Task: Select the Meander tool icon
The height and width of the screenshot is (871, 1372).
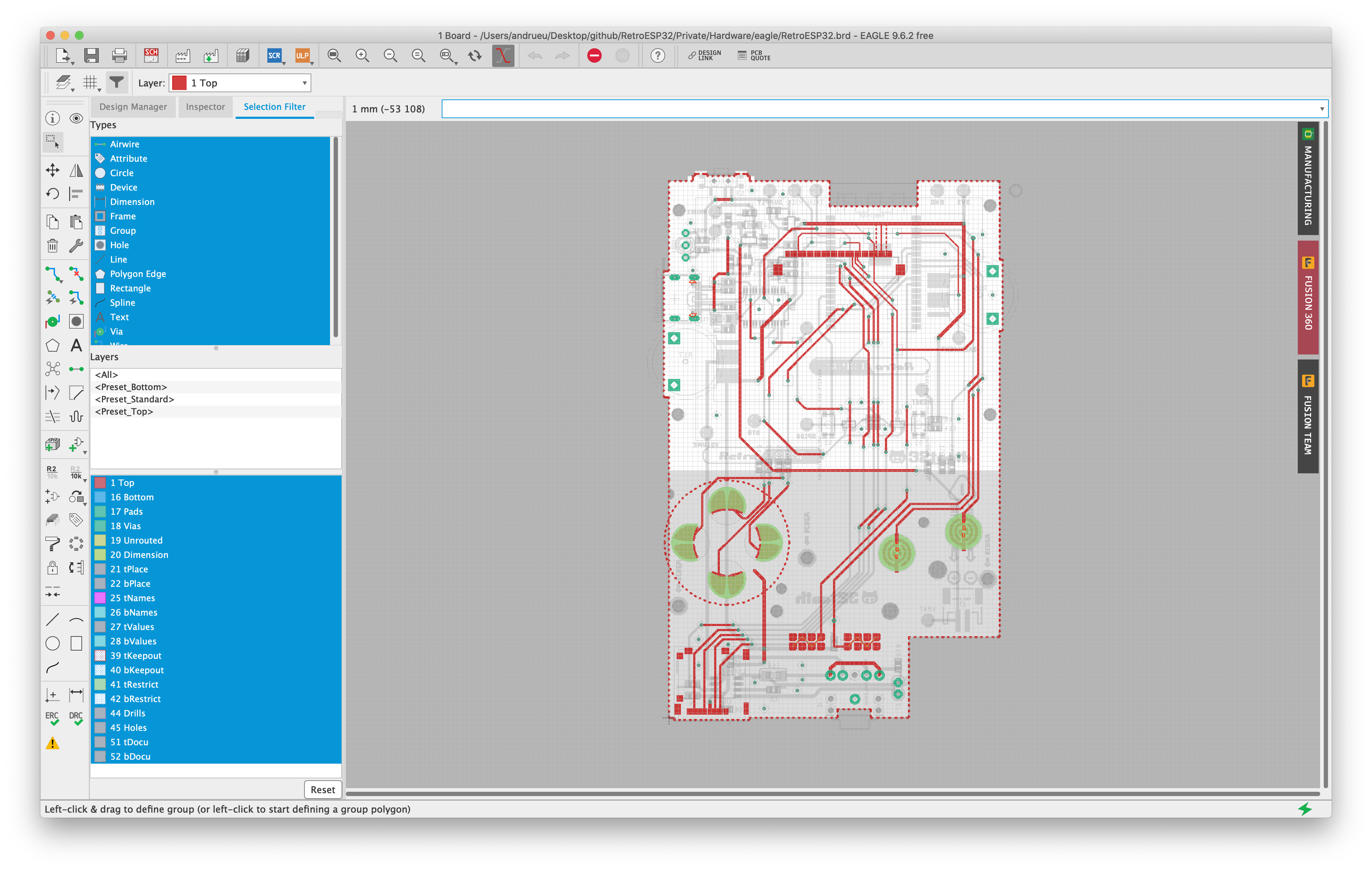Action: (x=76, y=416)
